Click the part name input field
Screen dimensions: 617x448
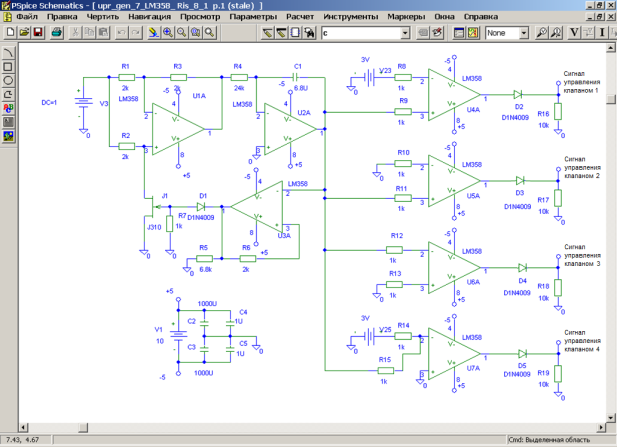(x=361, y=33)
